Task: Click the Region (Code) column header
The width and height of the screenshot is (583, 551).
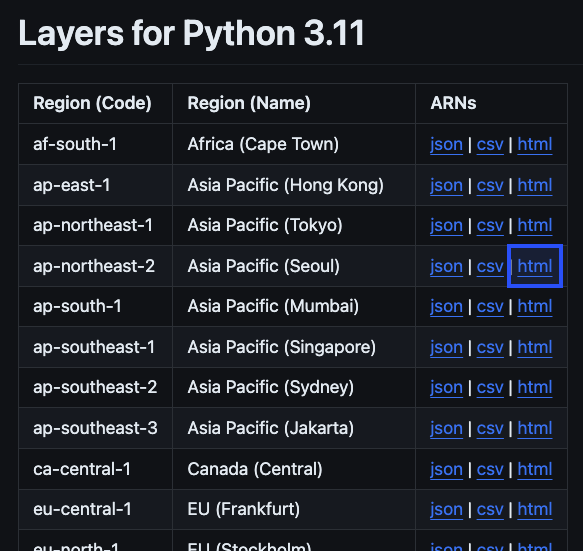Action: pyautogui.click(x=96, y=103)
